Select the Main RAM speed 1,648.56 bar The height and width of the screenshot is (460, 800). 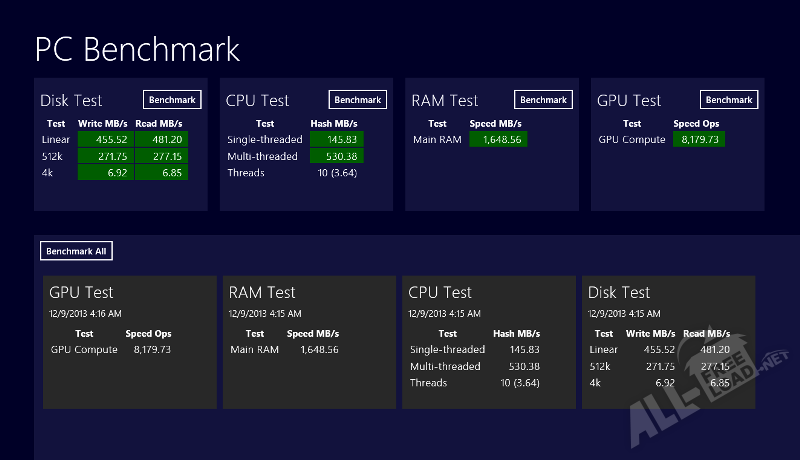point(498,140)
